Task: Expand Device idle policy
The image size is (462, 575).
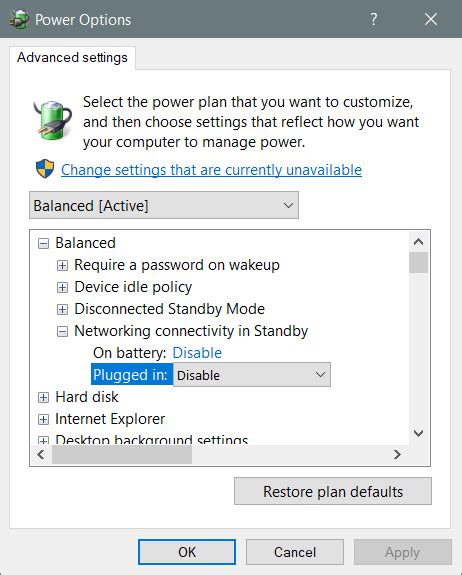Action: (62, 288)
